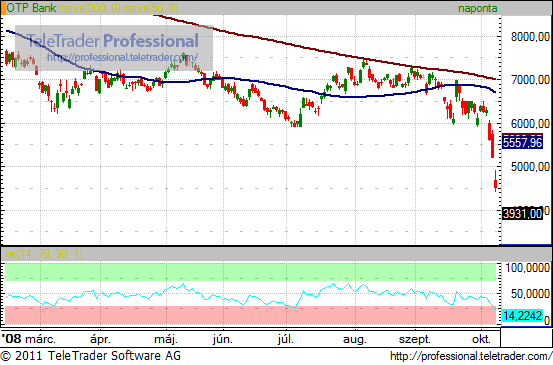553x365 pixels.
Task: Click the júl. date label
Action: (x=286, y=339)
